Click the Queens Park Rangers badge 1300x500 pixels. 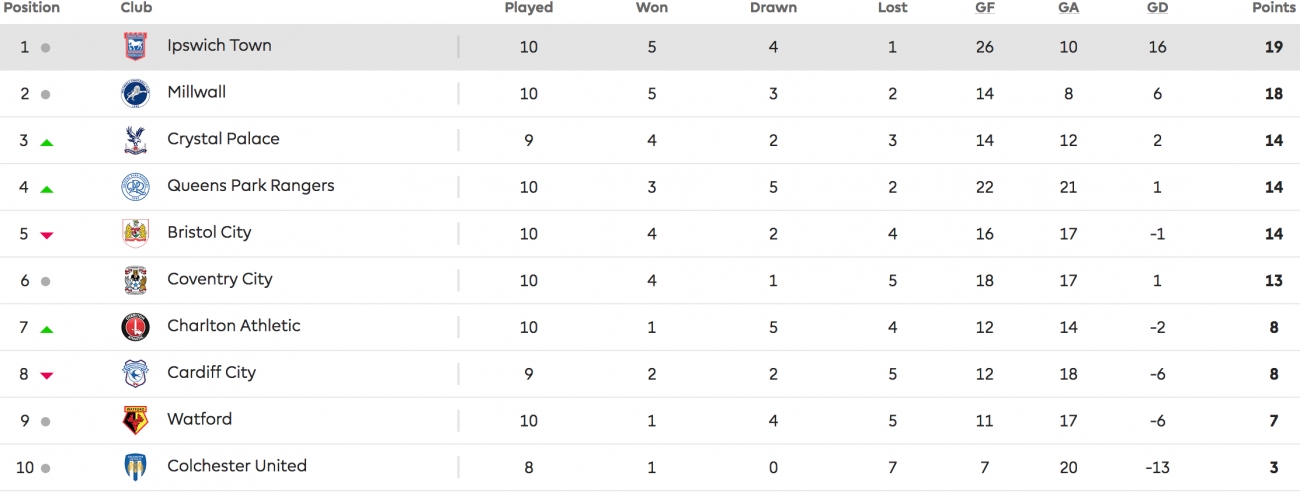coord(135,187)
